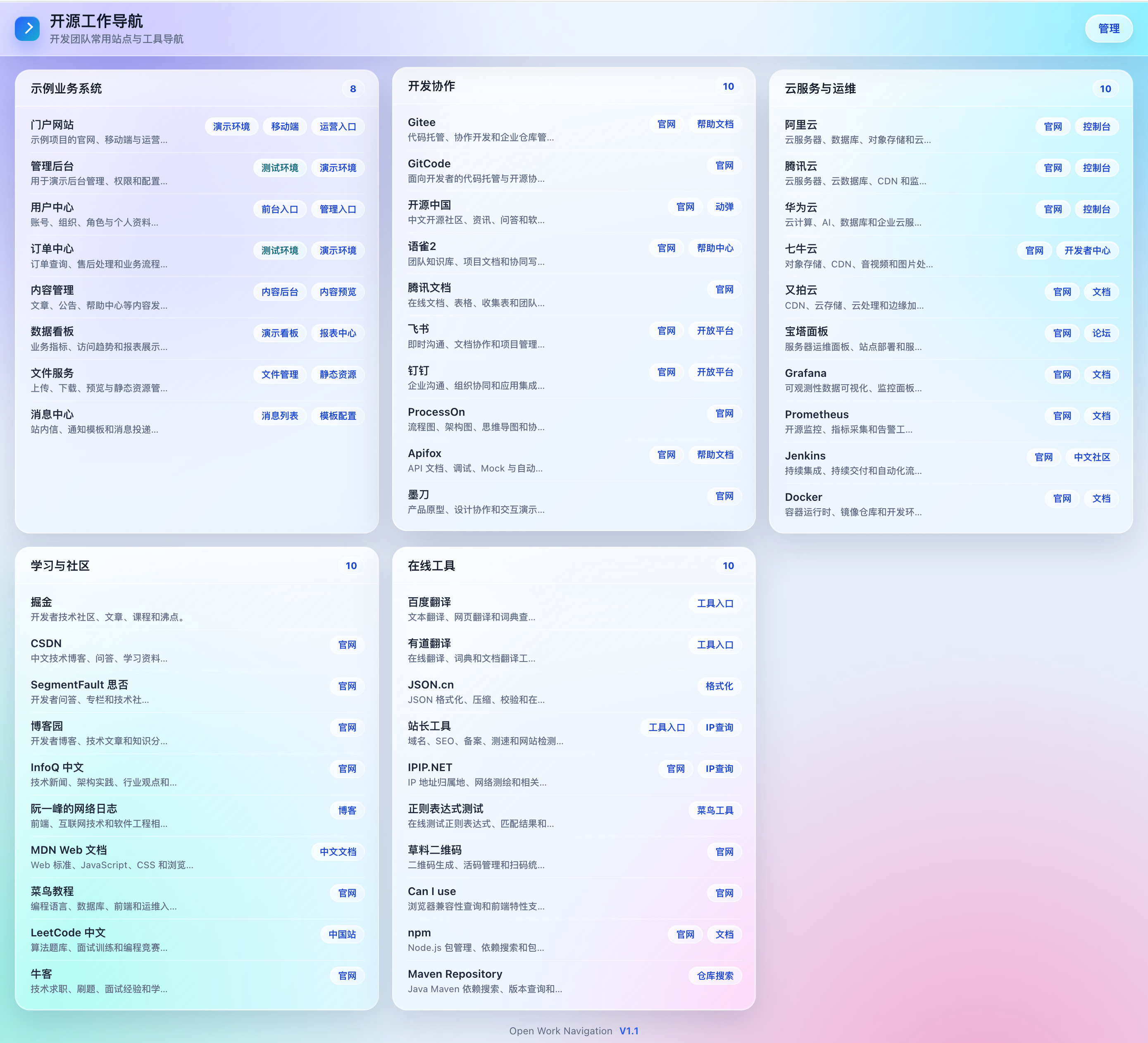Open 用户中心 管理入口

(x=338, y=209)
